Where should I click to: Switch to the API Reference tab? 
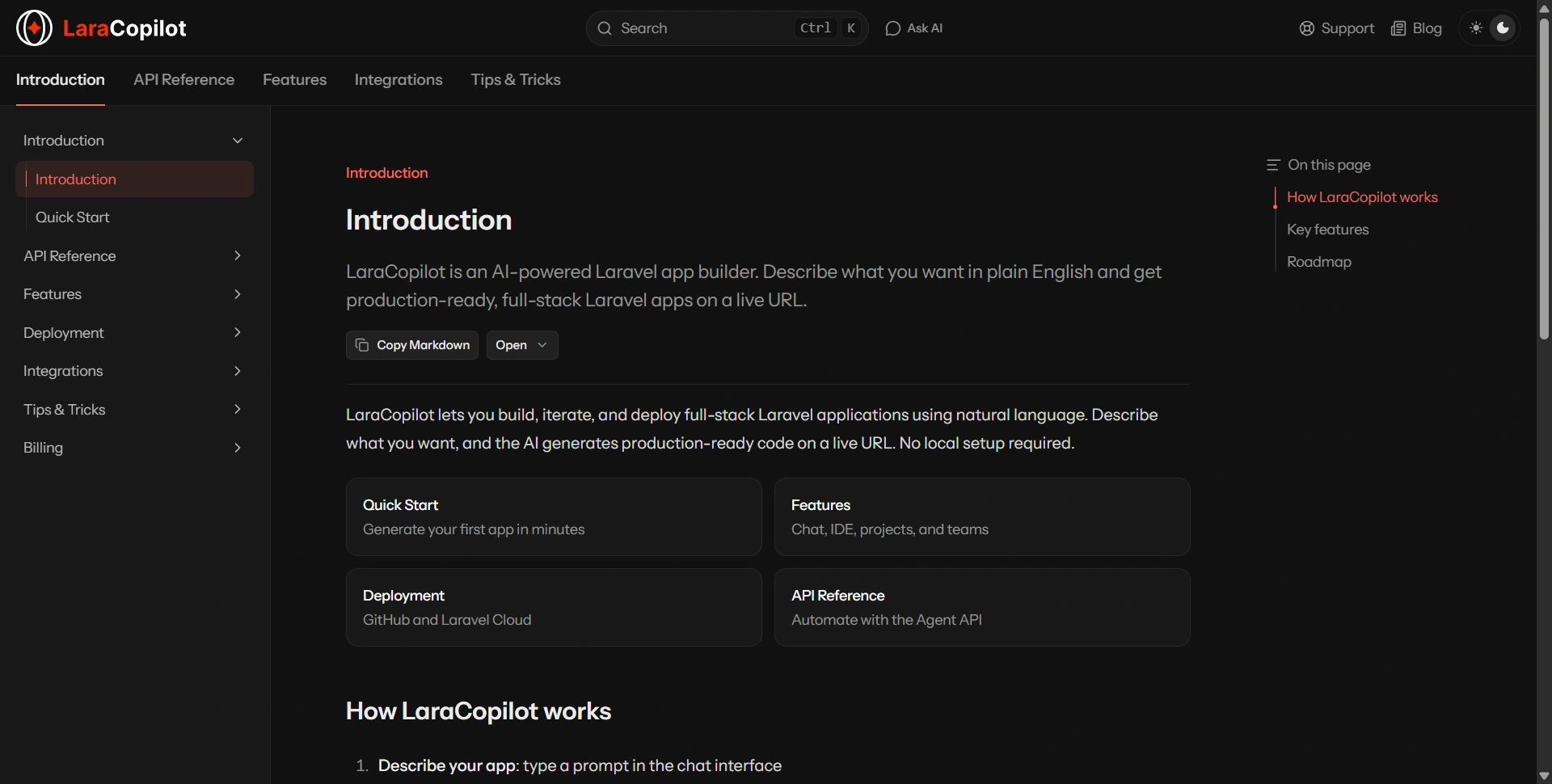tap(184, 80)
